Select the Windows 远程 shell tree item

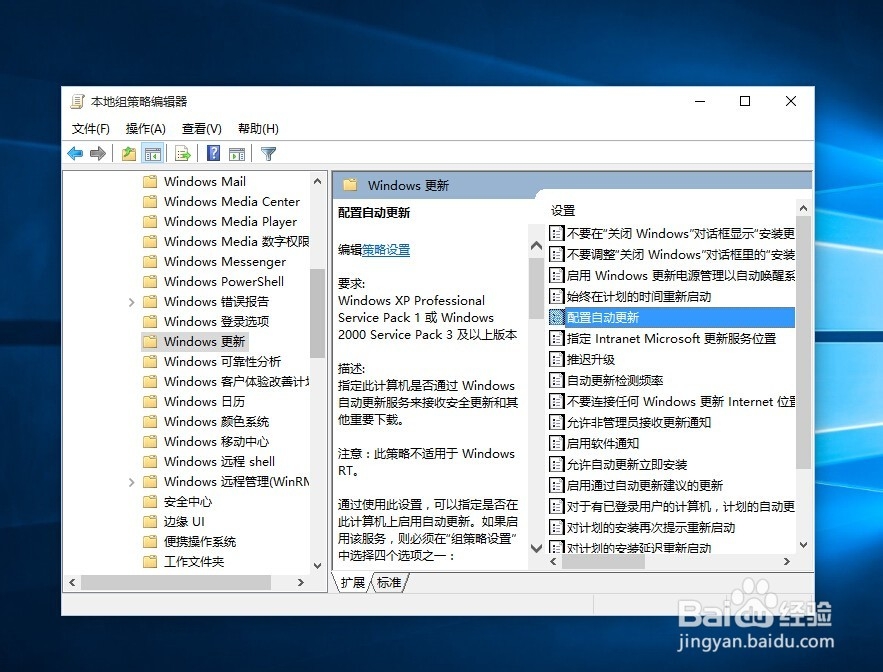coord(219,462)
